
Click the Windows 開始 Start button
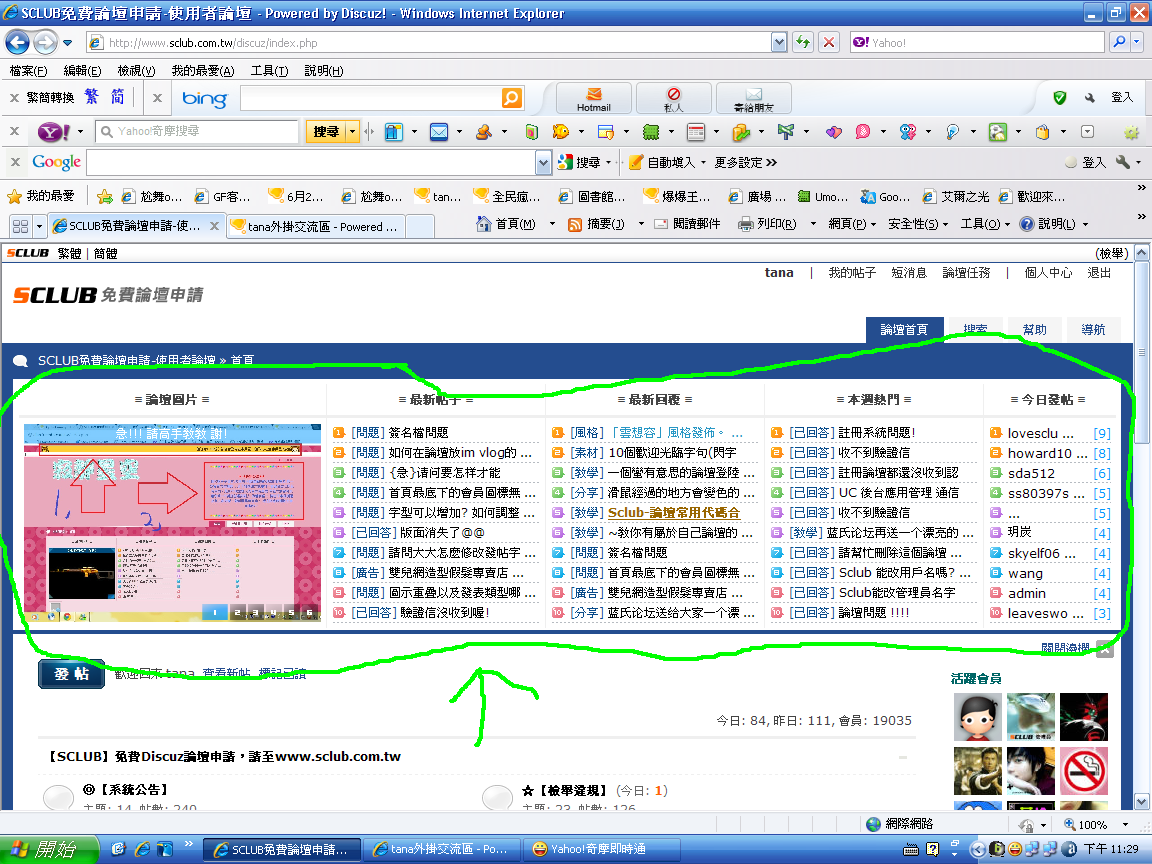click(x=50, y=849)
